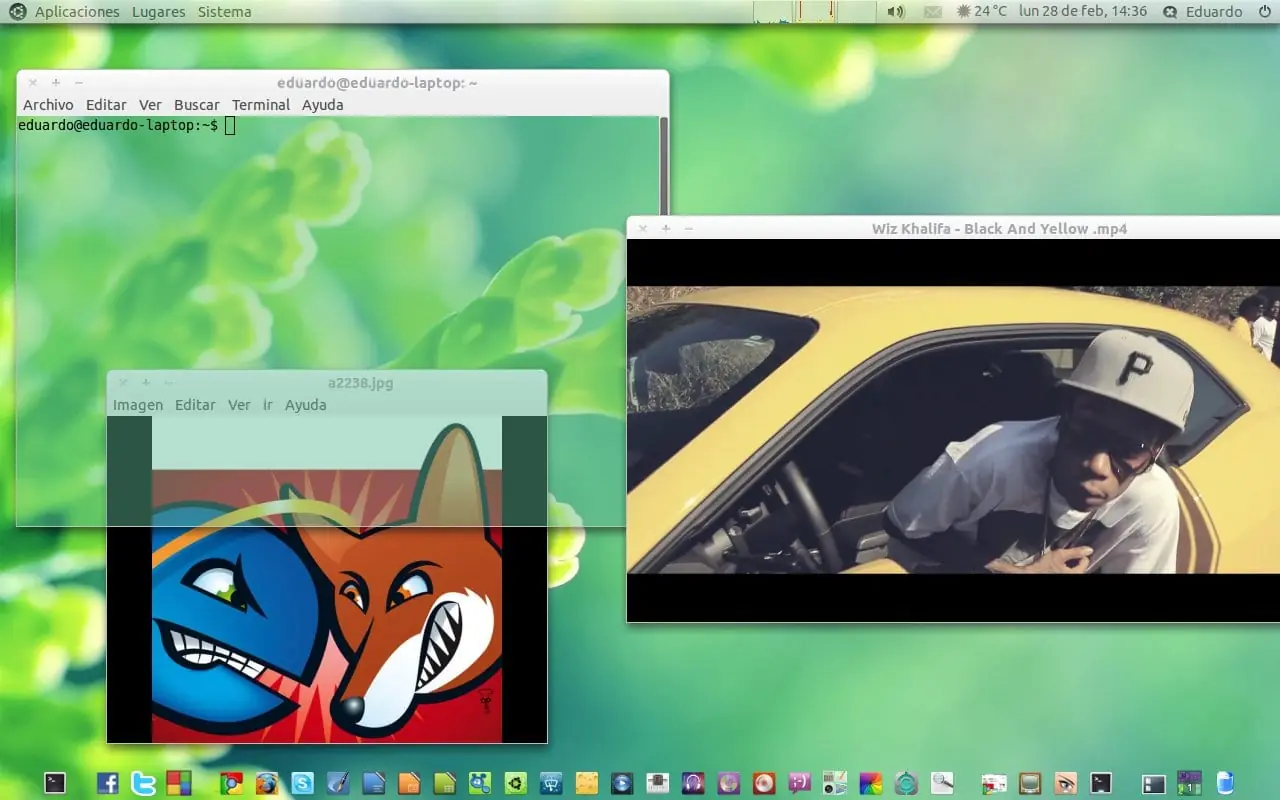Click the Wiz Khalifa video frame
This screenshot has width=1280, height=800.
[953, 430]
